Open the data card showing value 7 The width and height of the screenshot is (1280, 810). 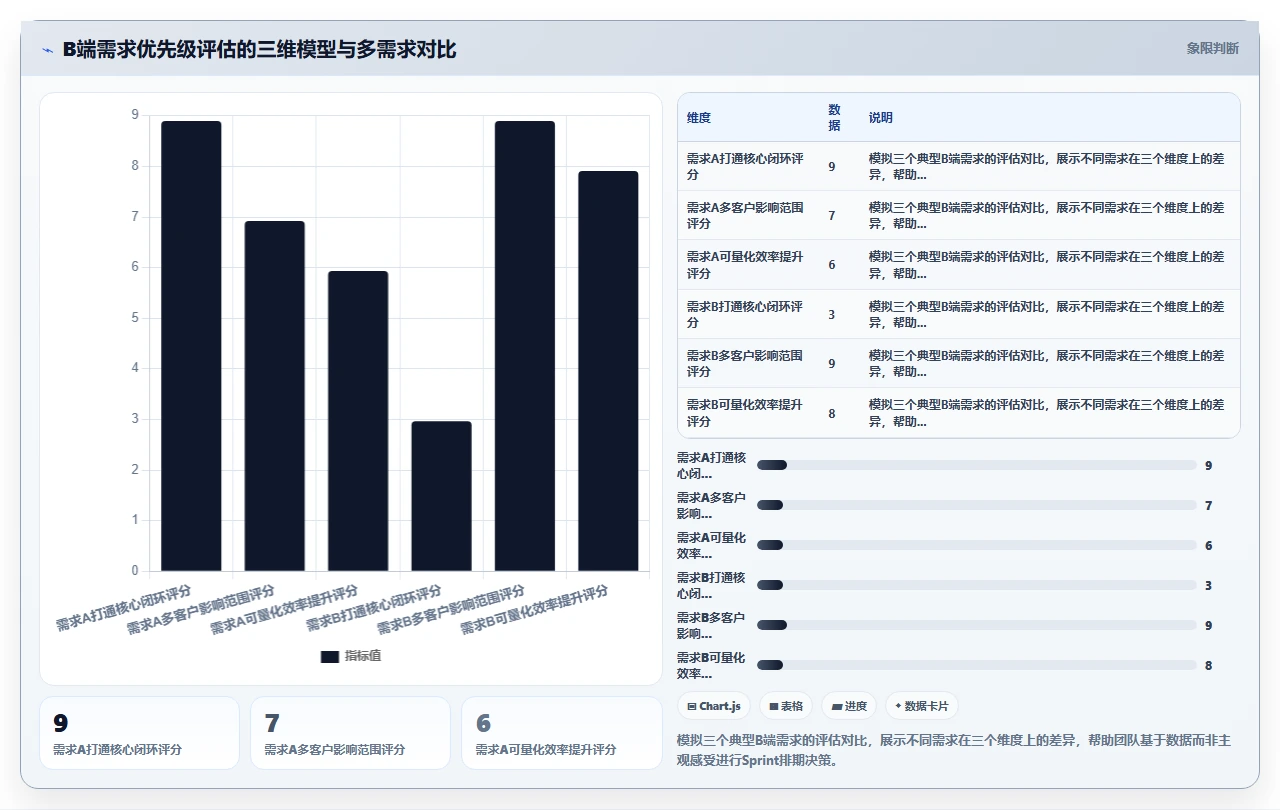pos(351,733)
